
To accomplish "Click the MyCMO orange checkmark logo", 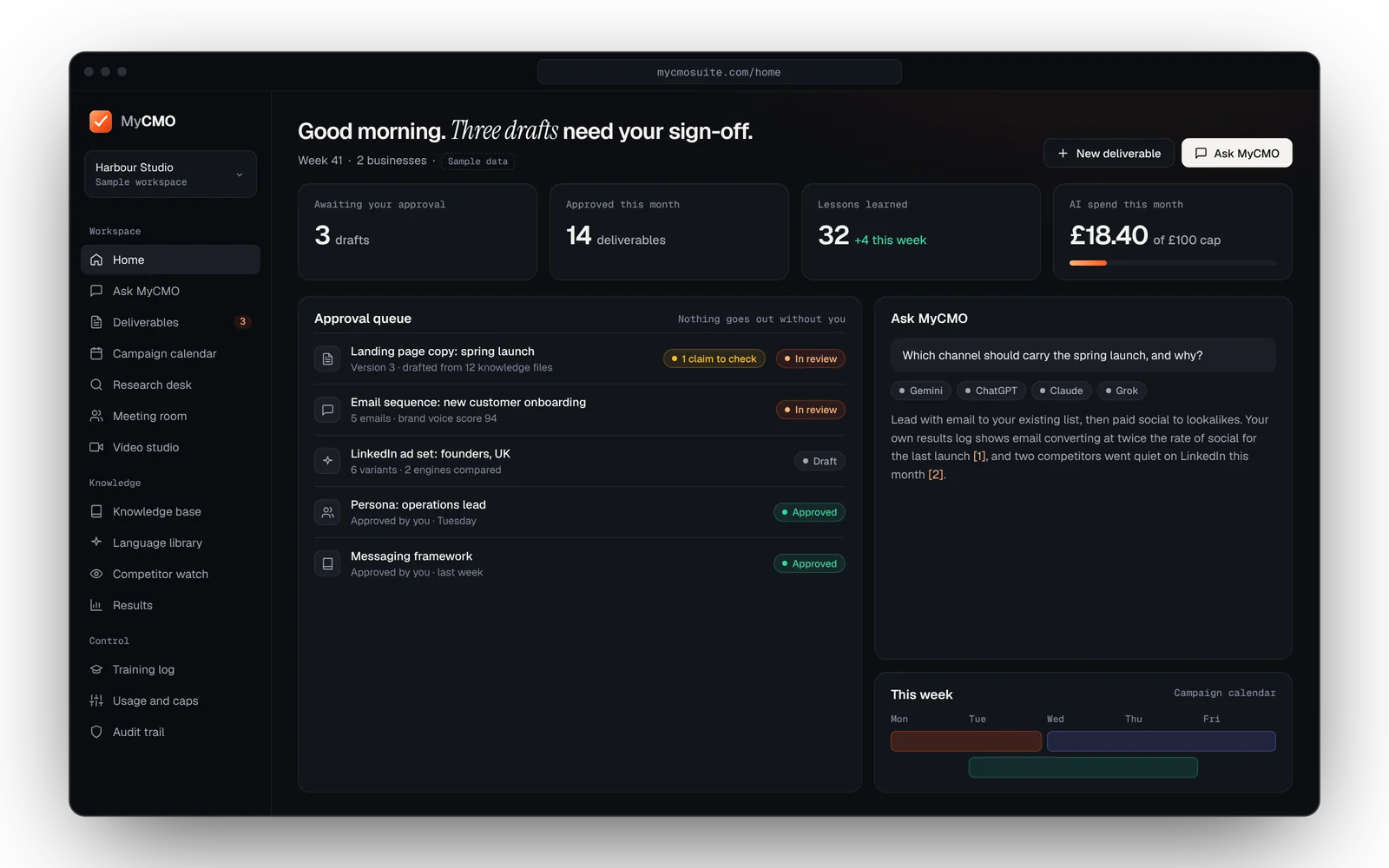I will [x=101, y=121].
